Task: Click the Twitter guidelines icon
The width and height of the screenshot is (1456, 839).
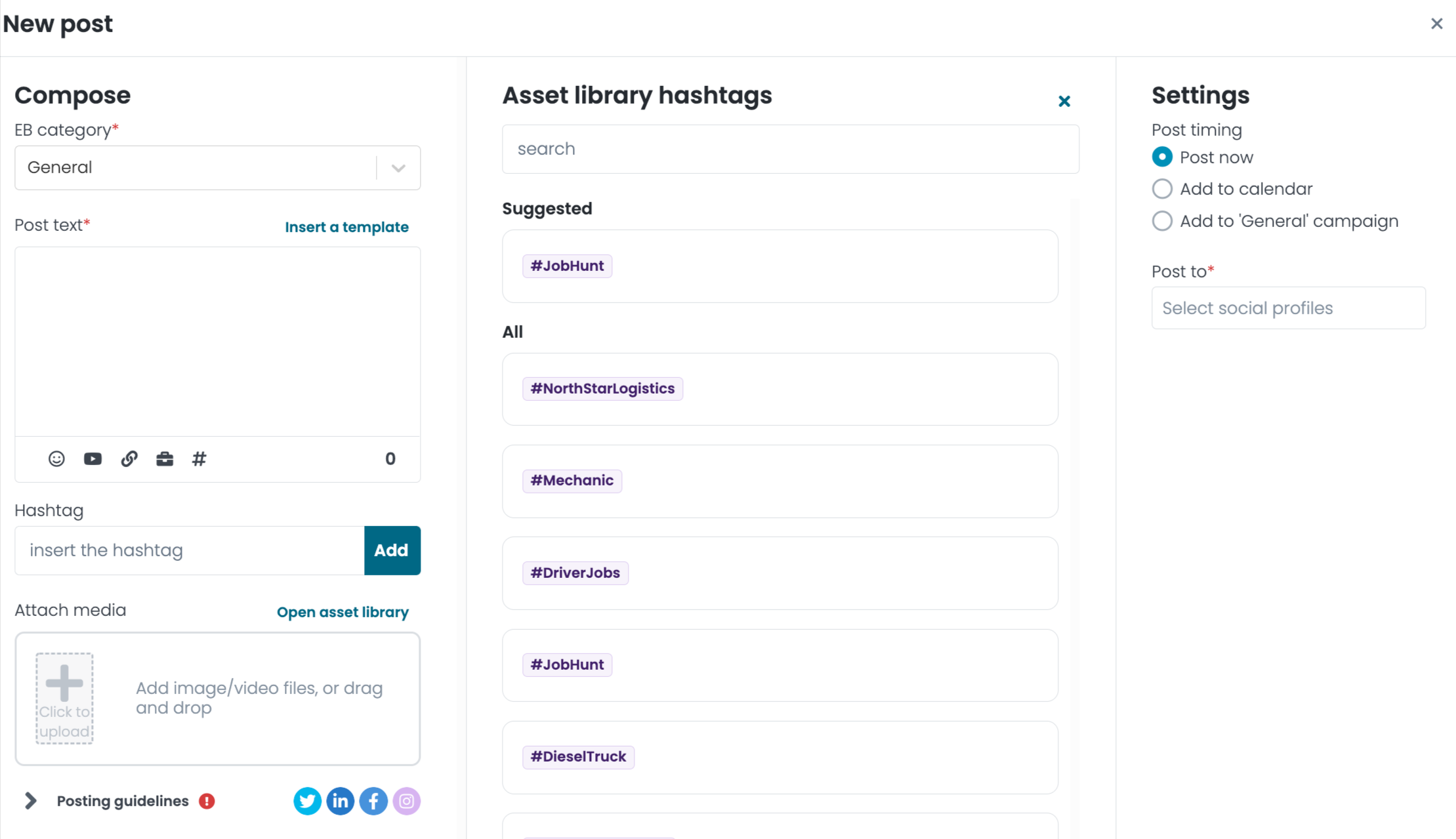Action: pyautogui.click(x=307, y=801)
